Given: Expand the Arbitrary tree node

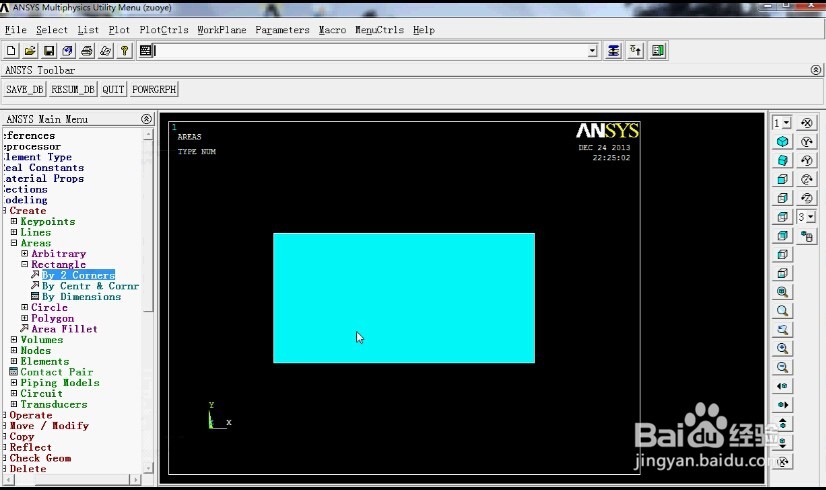Looking at the screenshot, I should click(25, 253).
